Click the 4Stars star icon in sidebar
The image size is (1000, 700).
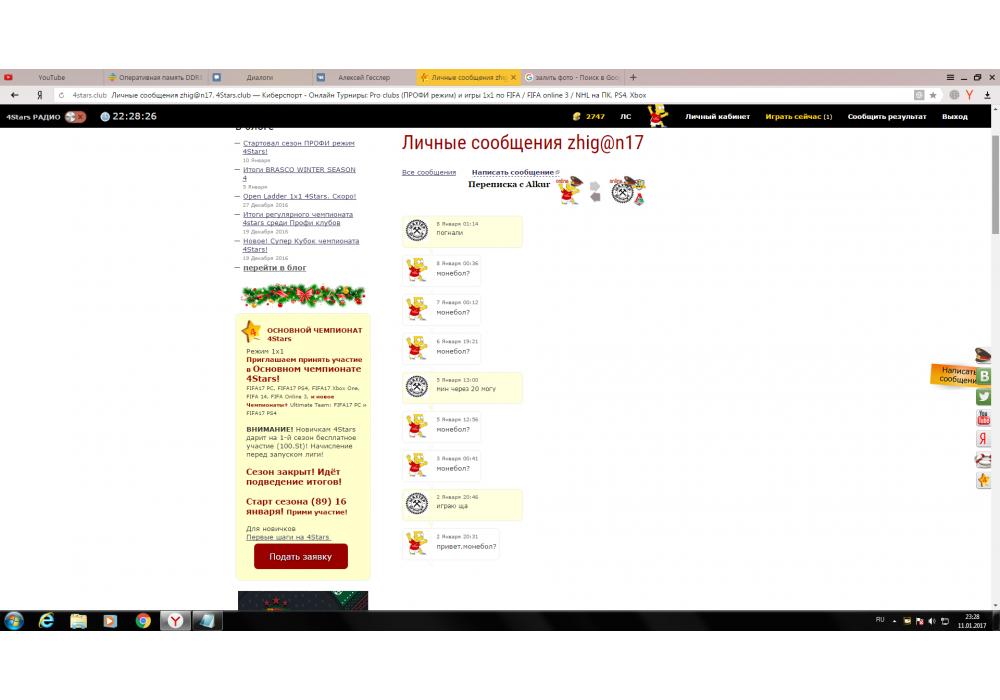coord(983,480)
